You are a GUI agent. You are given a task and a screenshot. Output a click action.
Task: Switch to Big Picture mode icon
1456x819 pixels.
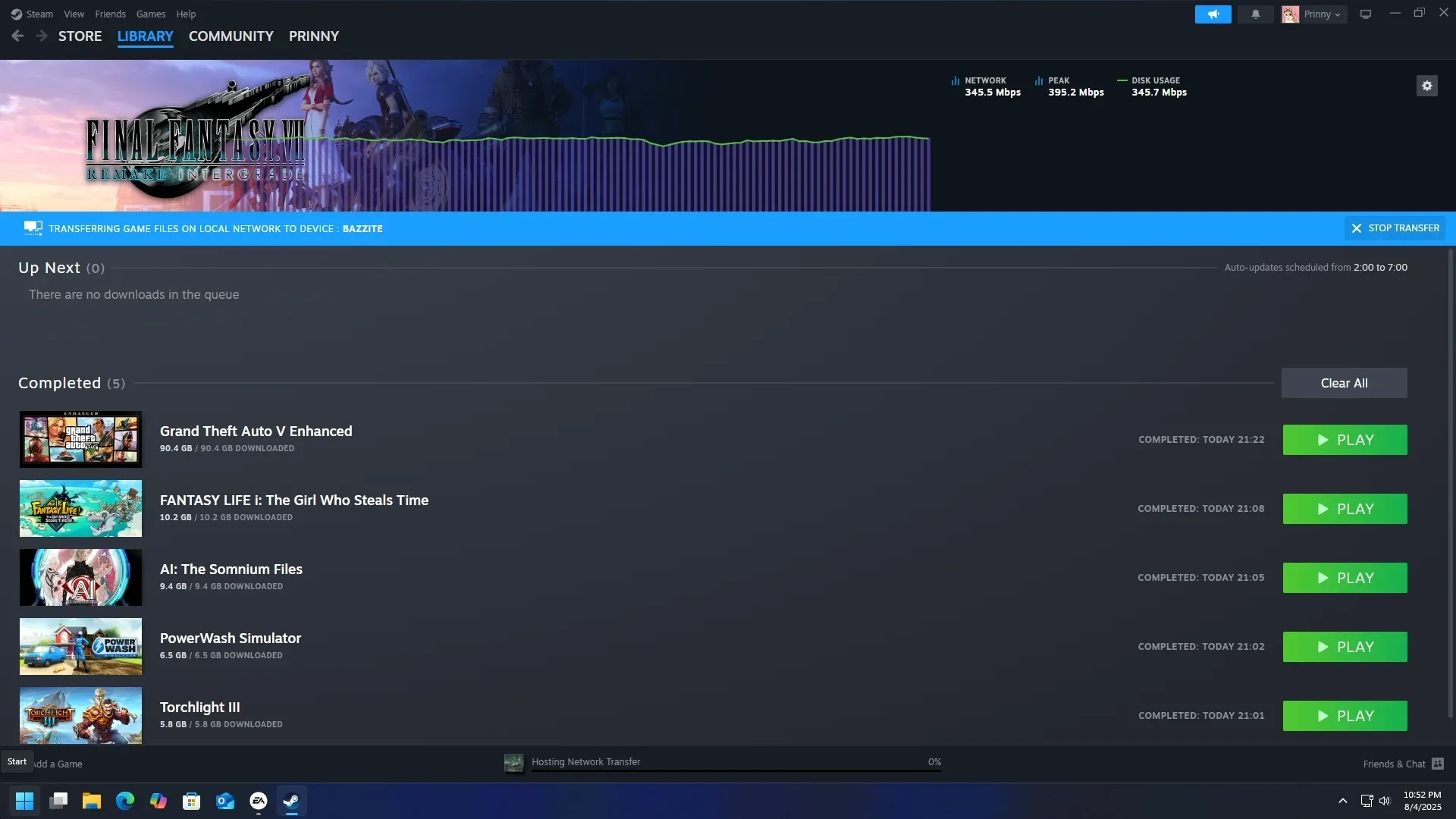[1366, 14]
